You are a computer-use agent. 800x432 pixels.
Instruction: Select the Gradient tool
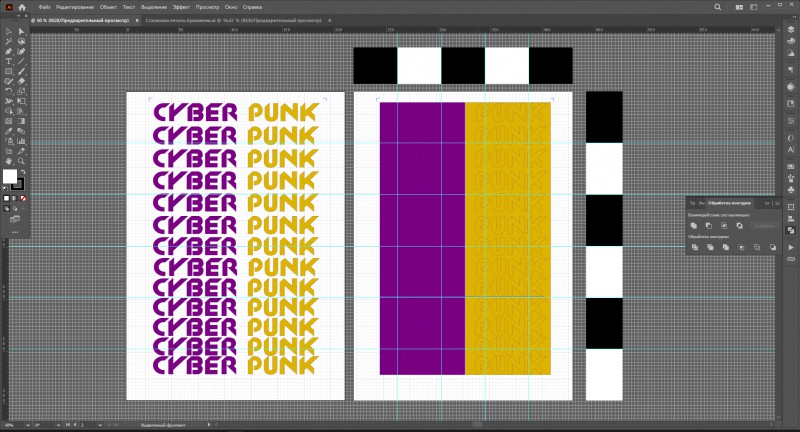point(21,121)
